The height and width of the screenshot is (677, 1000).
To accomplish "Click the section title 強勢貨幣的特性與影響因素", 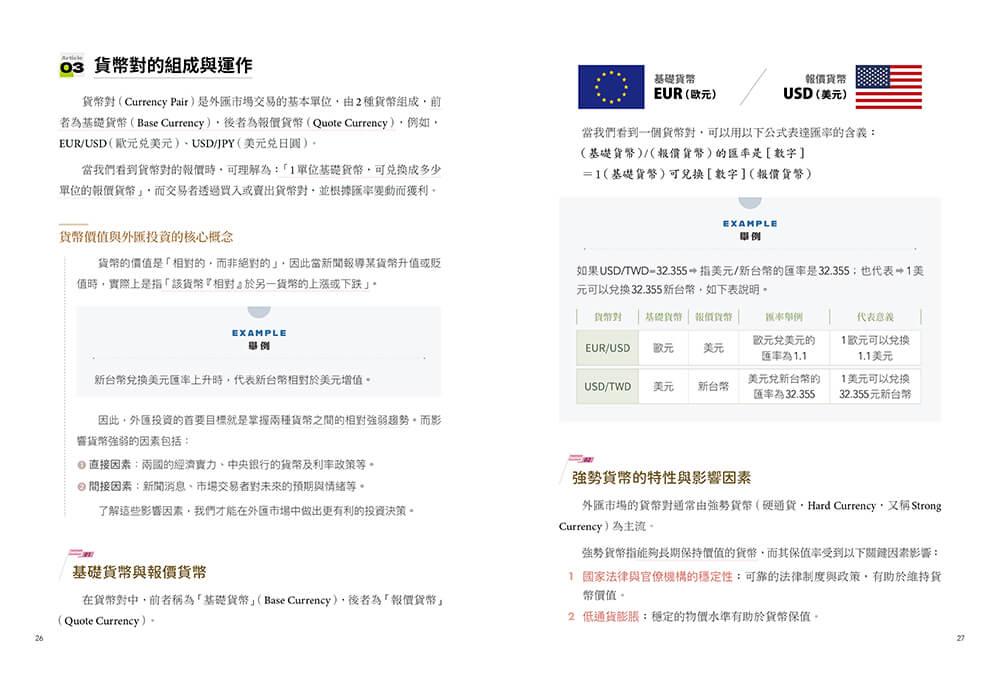I will [661, 478].
